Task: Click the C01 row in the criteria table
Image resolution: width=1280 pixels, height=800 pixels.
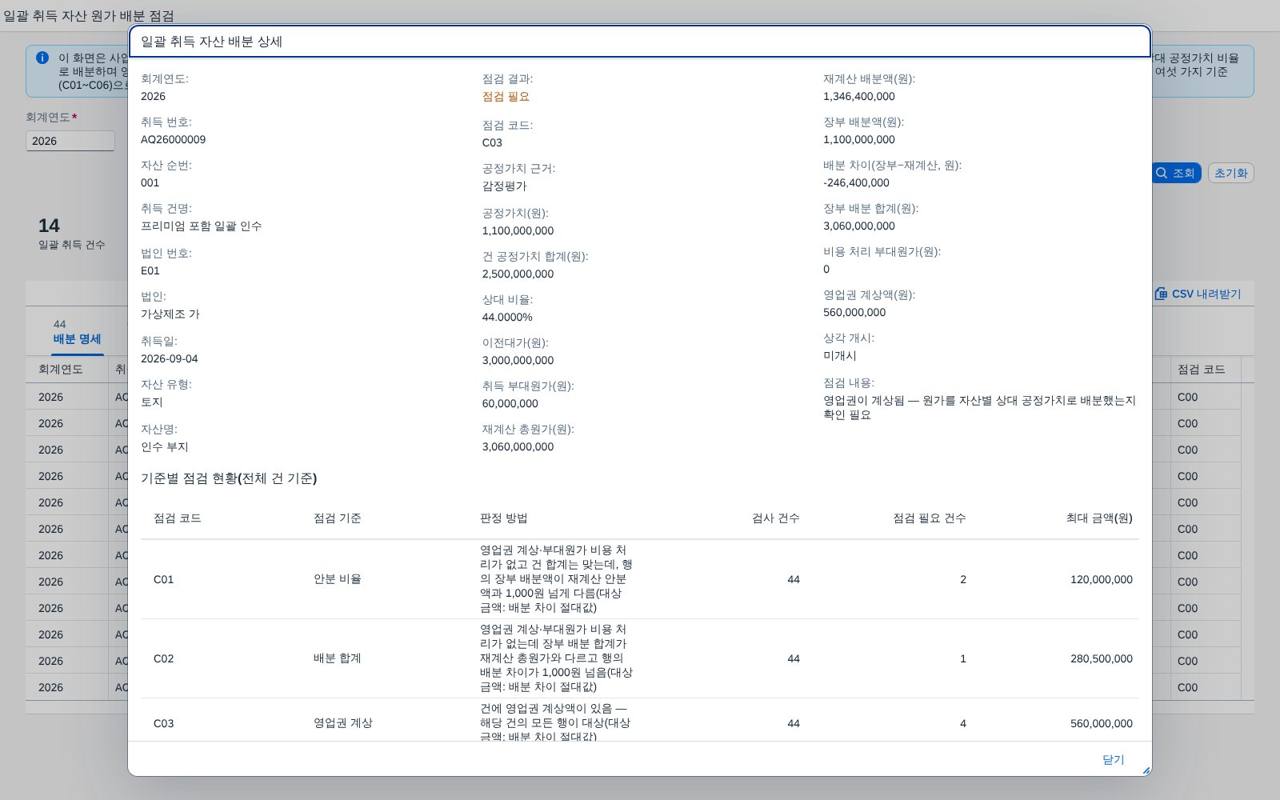Action: [639, 579]
